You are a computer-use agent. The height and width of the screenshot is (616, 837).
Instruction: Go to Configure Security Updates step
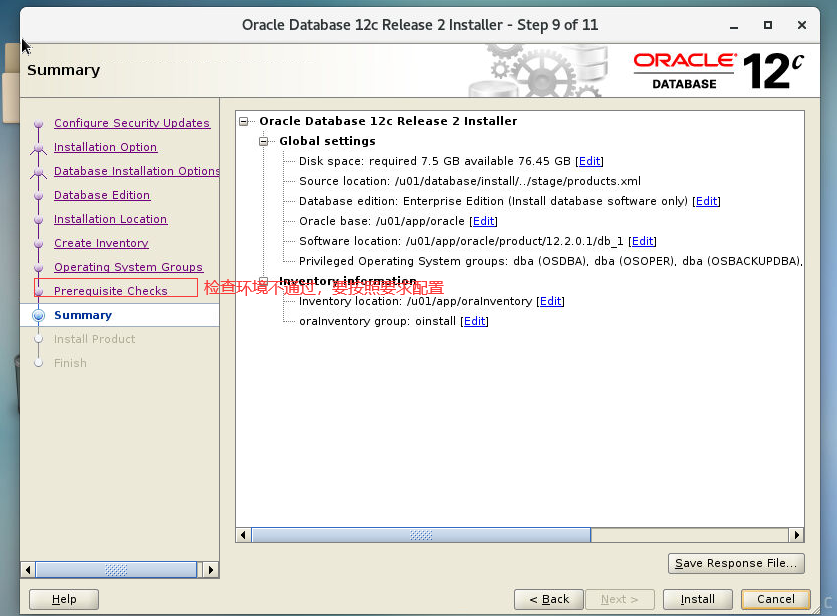[x=132, y=123]
